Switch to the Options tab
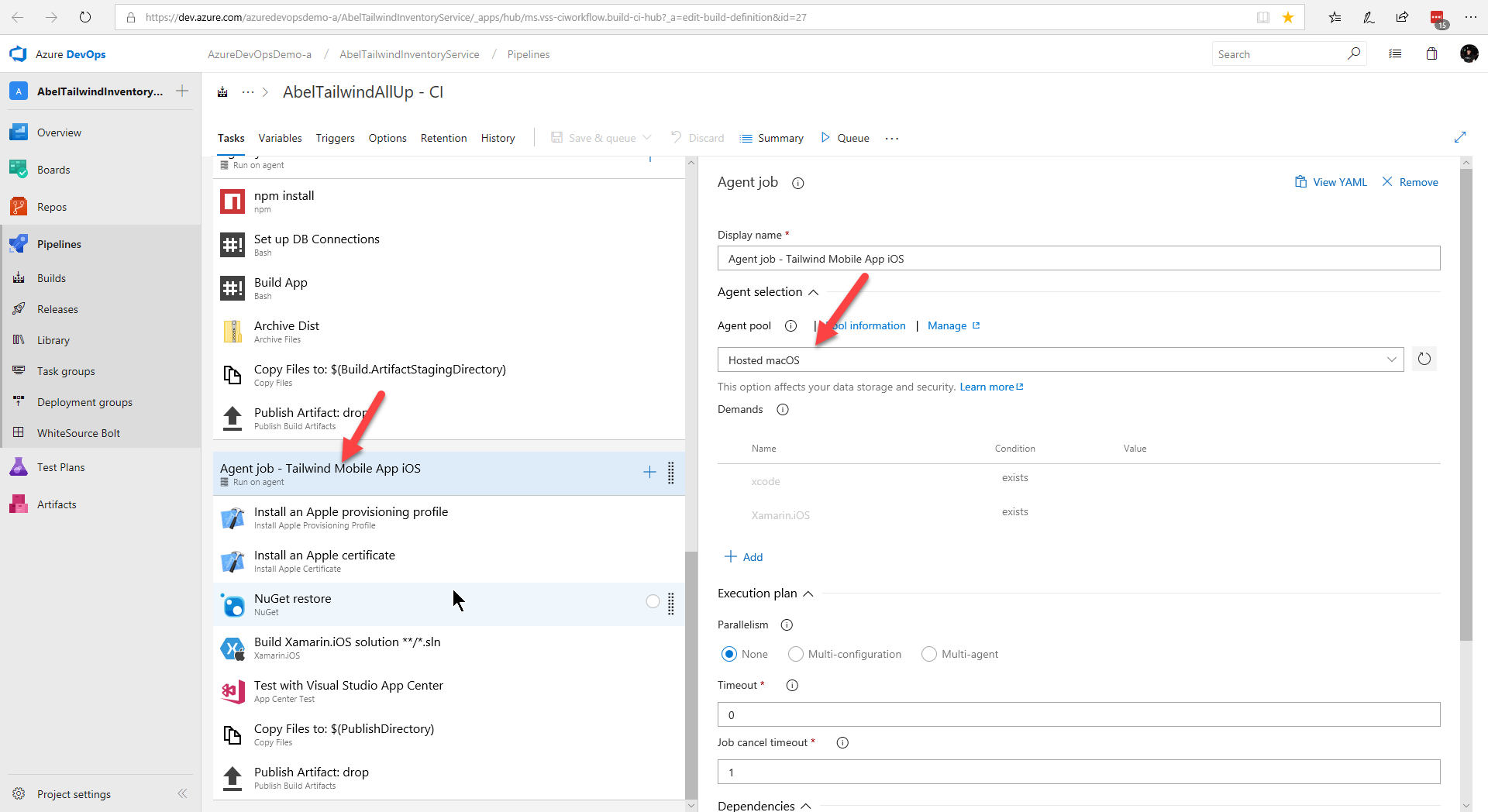The height and width of the screenshot is (812, 1488). click(x=387, y=138)
